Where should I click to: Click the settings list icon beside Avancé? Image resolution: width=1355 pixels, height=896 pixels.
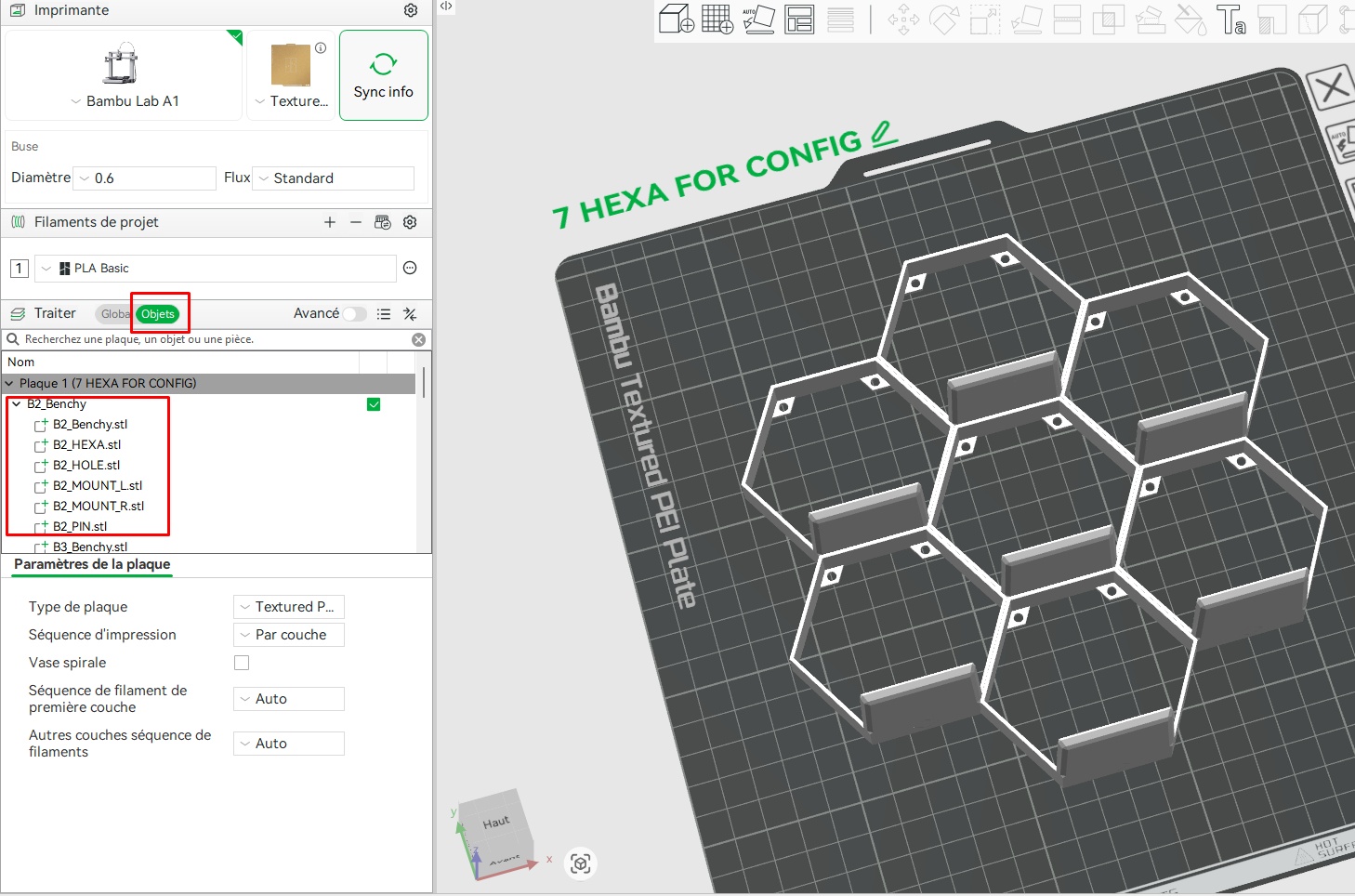[x=384, y=314]
